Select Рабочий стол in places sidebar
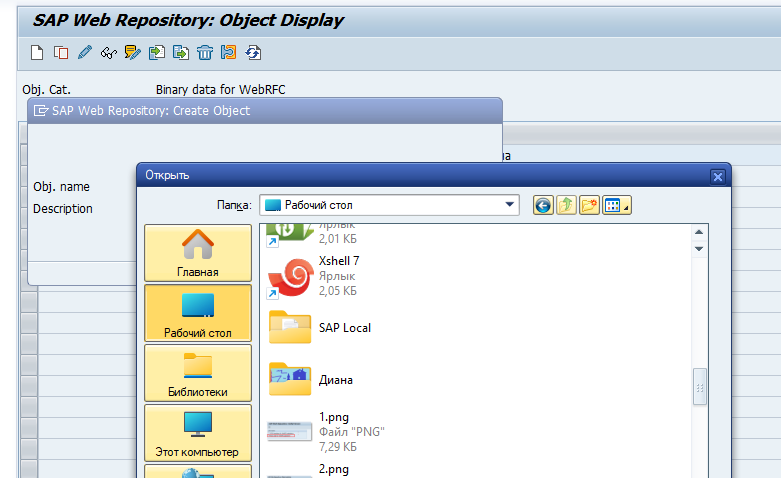 pos(198,313)
